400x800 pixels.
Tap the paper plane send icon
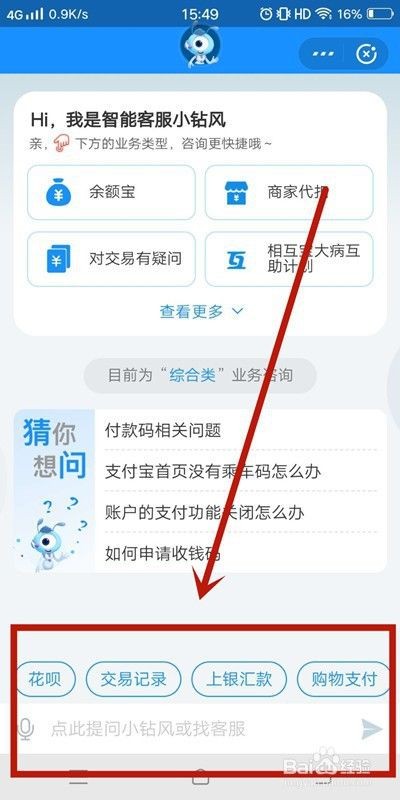(x=372, y=729)
